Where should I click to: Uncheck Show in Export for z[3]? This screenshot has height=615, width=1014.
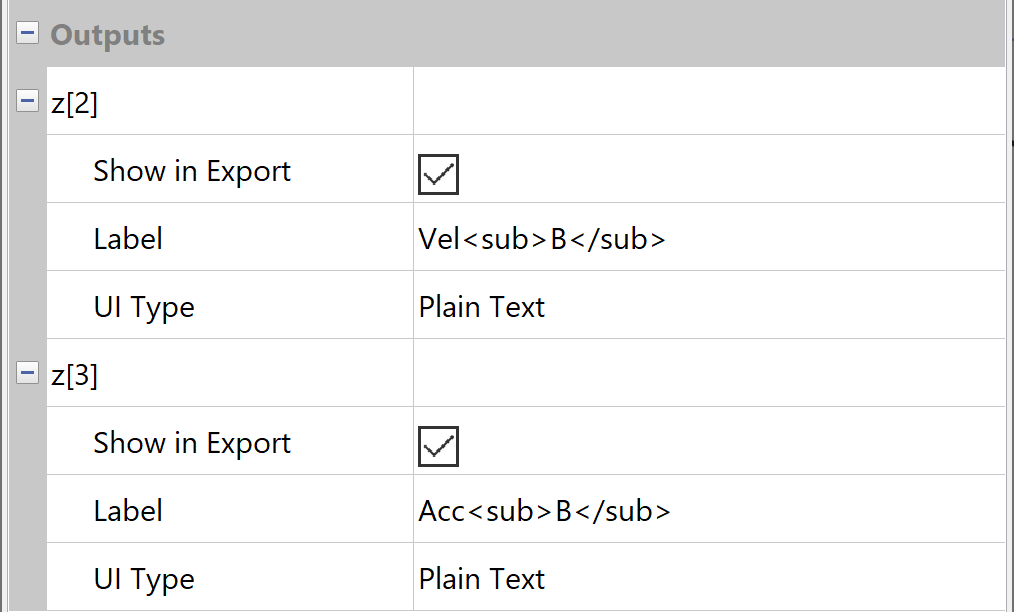tap(438, 446)
